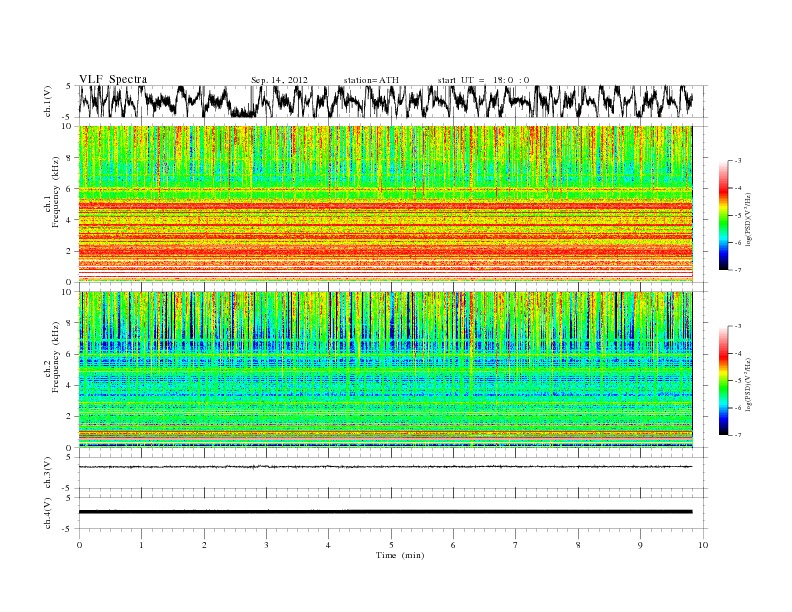
Task: Click the time axis tick label "5"
Action: pyautogui.click(x=391, y=545)
